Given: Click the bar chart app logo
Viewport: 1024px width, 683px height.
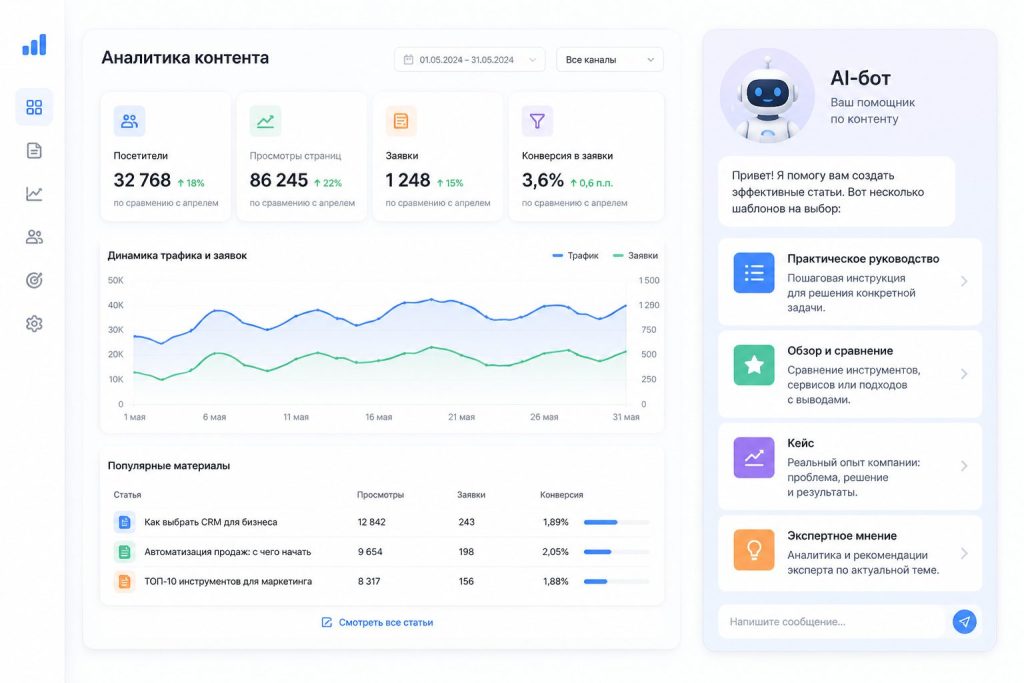Looking at the screenshot, I should point(34,44).
